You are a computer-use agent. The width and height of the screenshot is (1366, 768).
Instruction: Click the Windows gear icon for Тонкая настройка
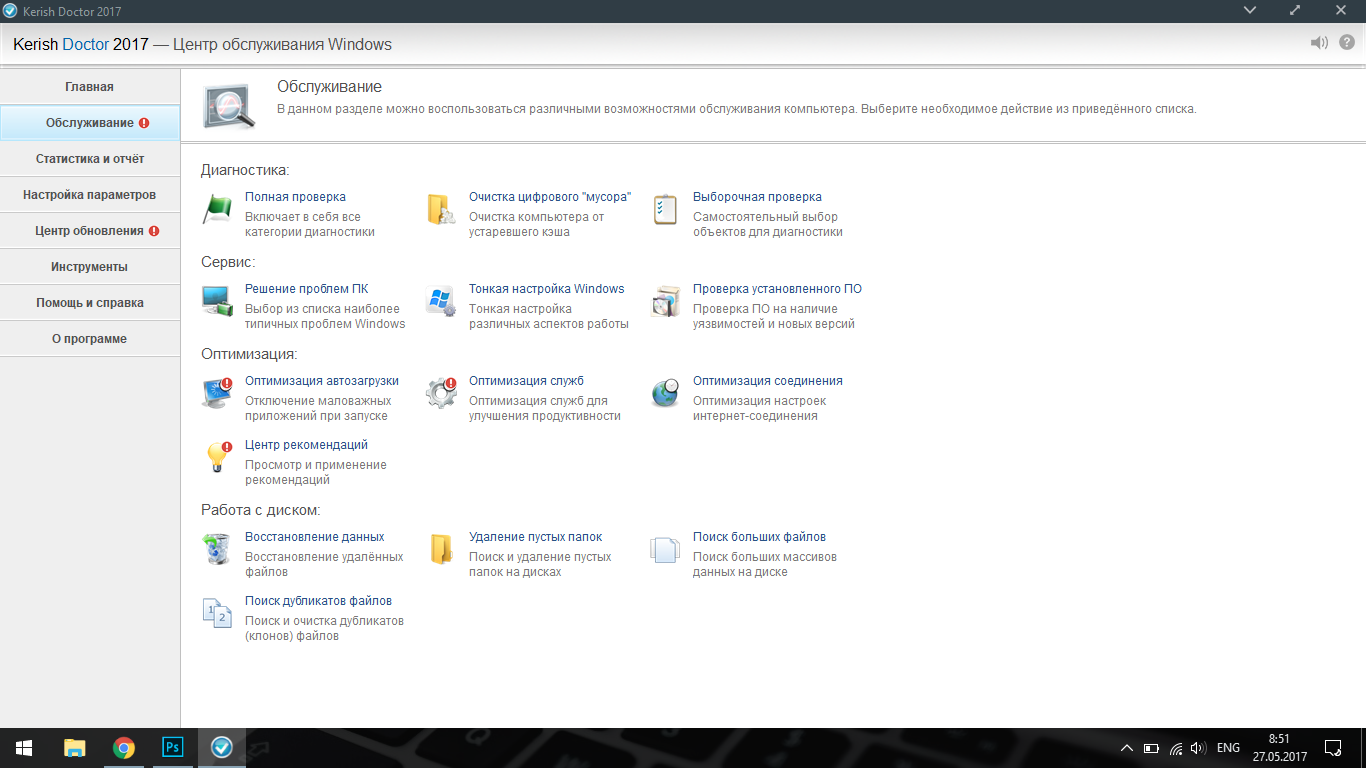tap(442, 302)
